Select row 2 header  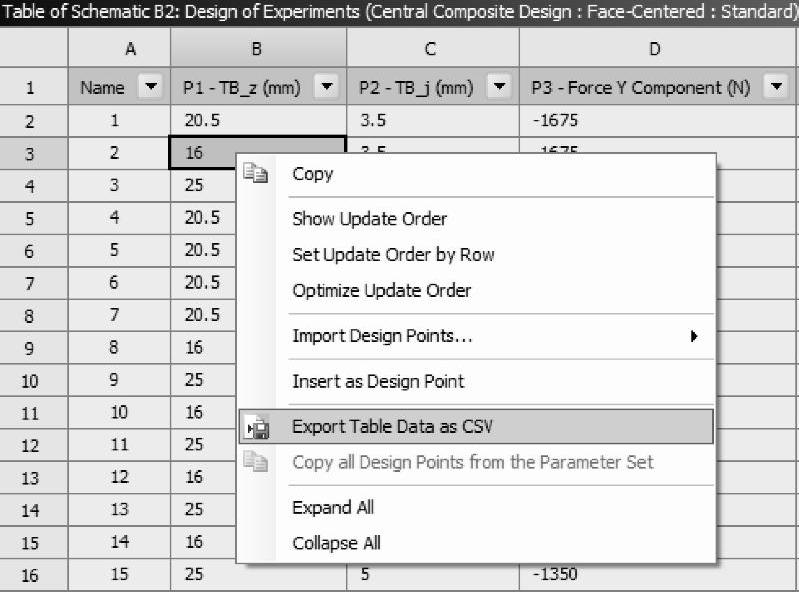[x=30, y=122]
